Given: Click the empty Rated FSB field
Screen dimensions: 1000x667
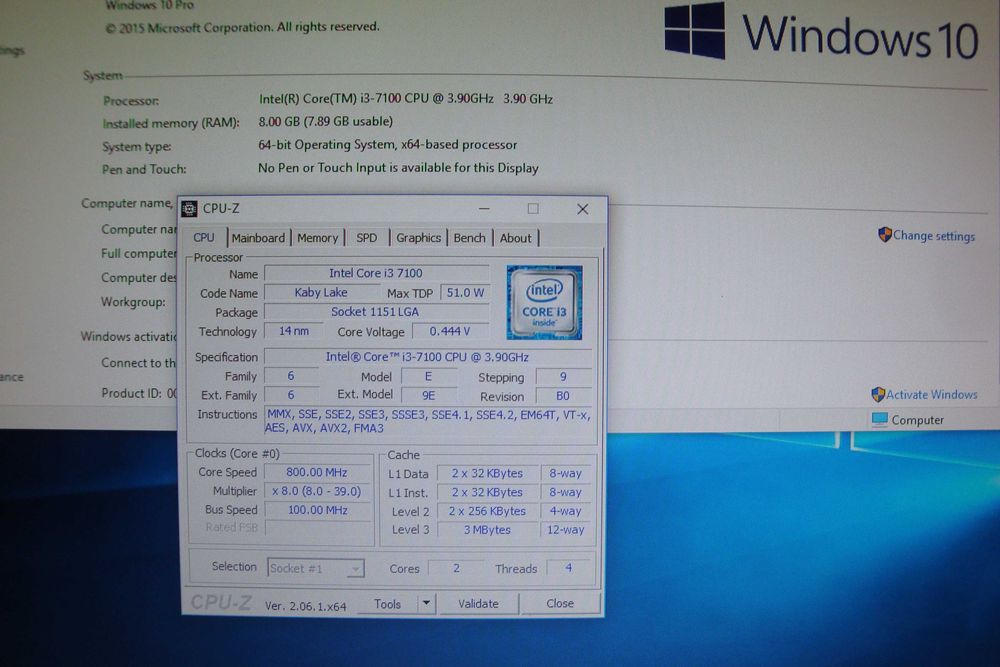Looking at the screenshot, I should [317, 528].
